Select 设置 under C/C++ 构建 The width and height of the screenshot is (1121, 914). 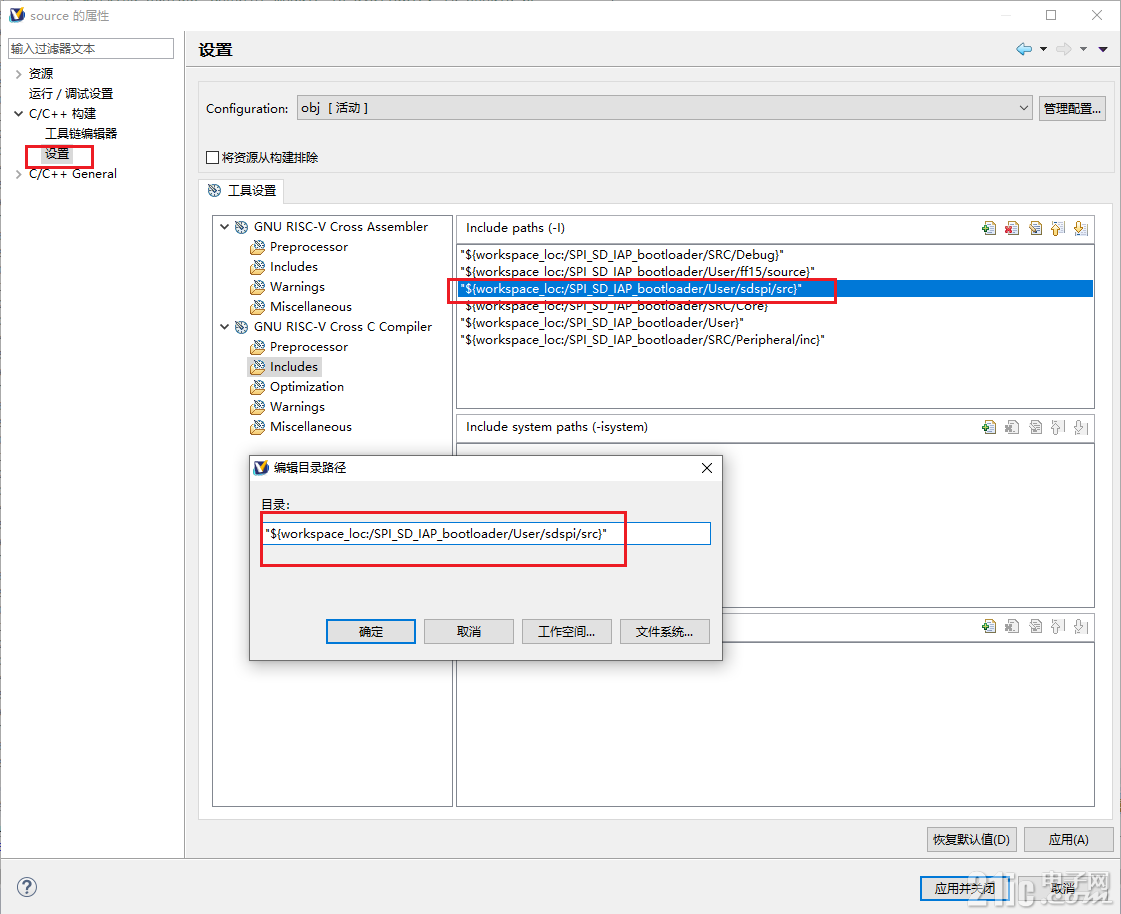57,154
